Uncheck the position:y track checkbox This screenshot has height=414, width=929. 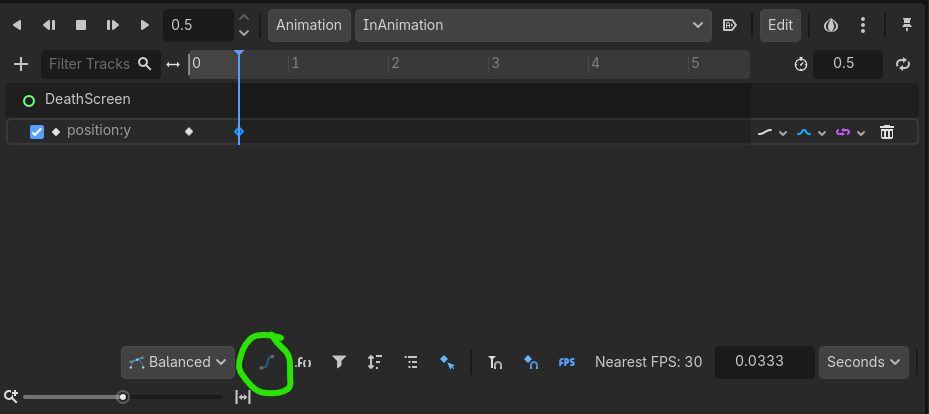(x=37, y=132)
